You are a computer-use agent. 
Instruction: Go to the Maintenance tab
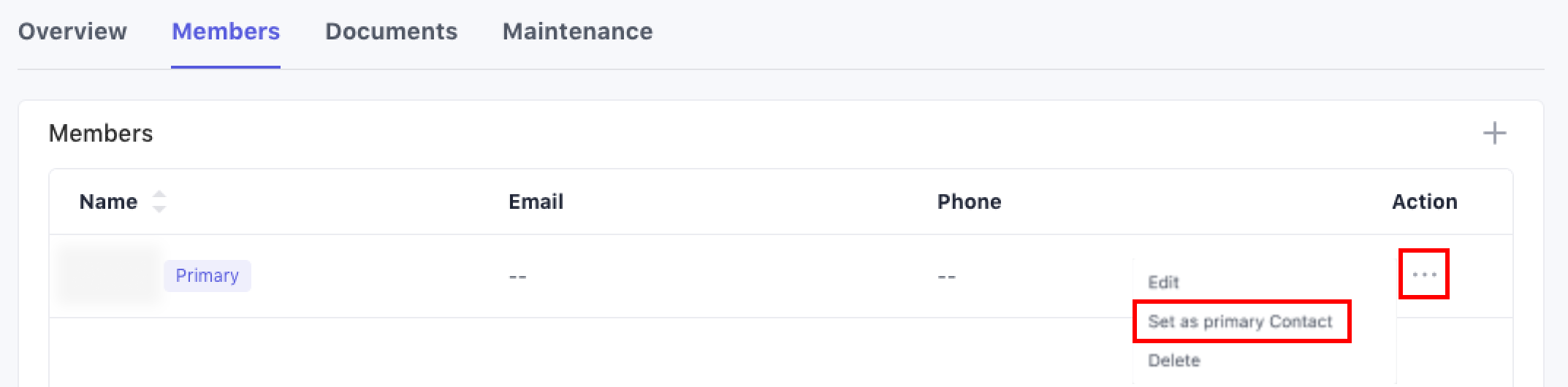[x=577, y=31]
